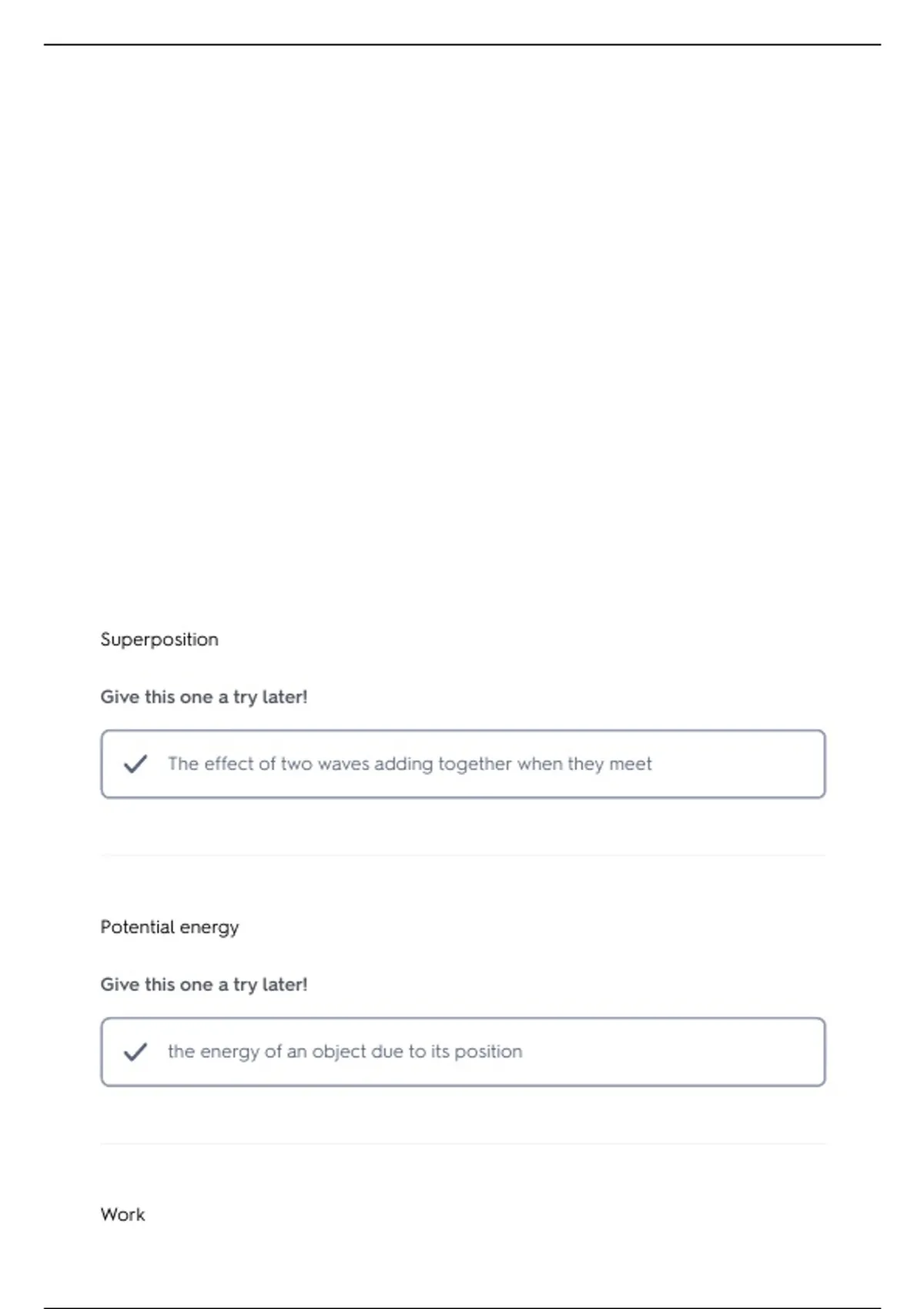Select the Superposition term heading

click(159, 640)
